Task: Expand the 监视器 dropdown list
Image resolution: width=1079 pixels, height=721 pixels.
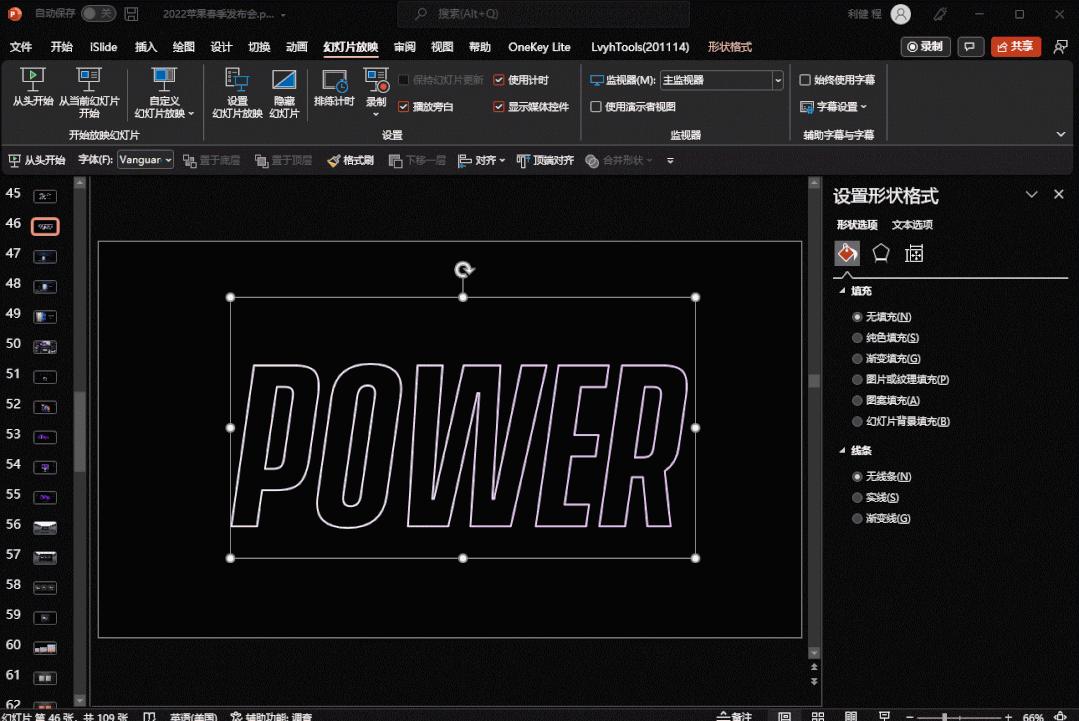Action: click(777, 80)
